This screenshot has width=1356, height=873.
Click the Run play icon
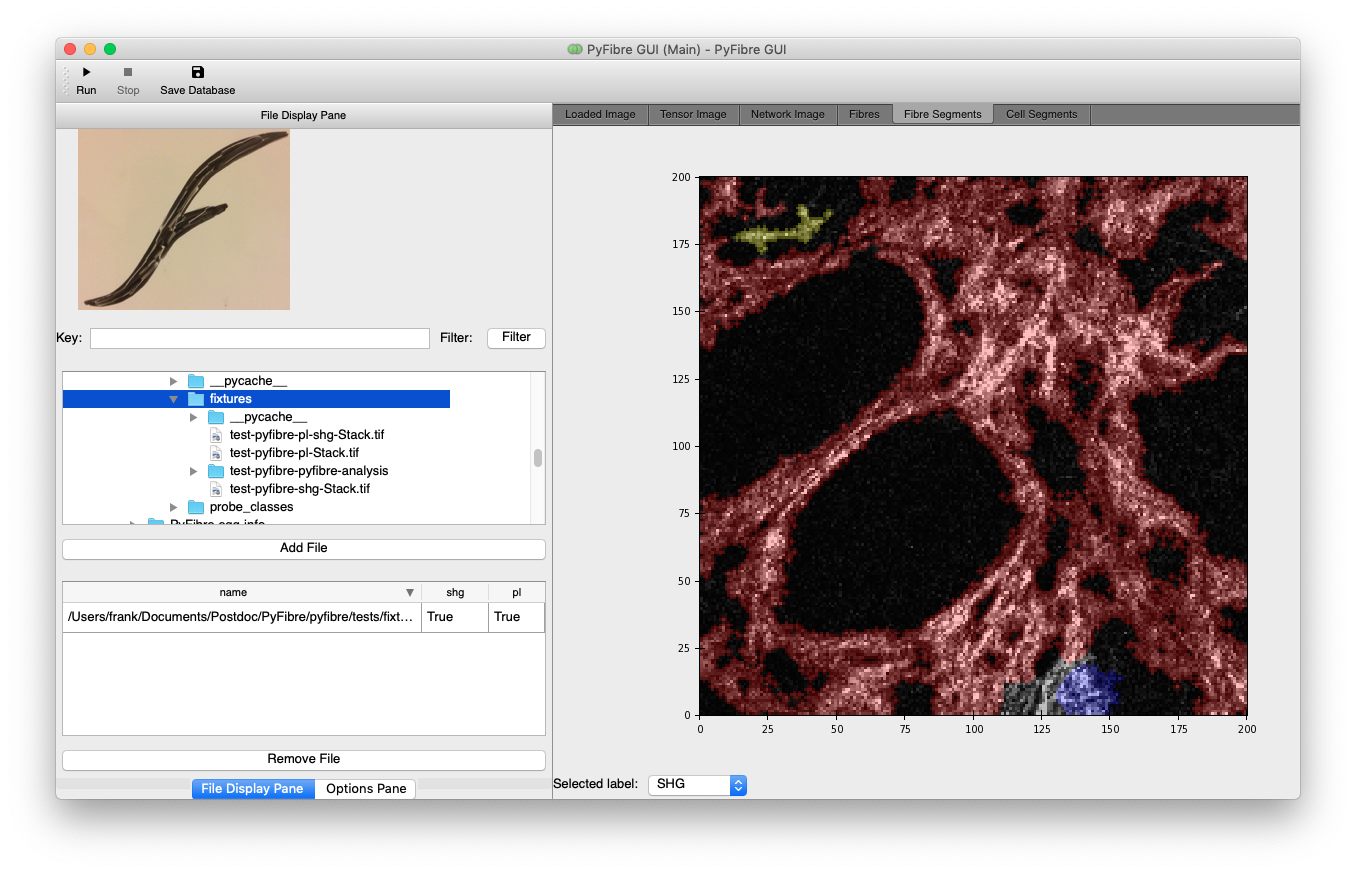(86, 72)
